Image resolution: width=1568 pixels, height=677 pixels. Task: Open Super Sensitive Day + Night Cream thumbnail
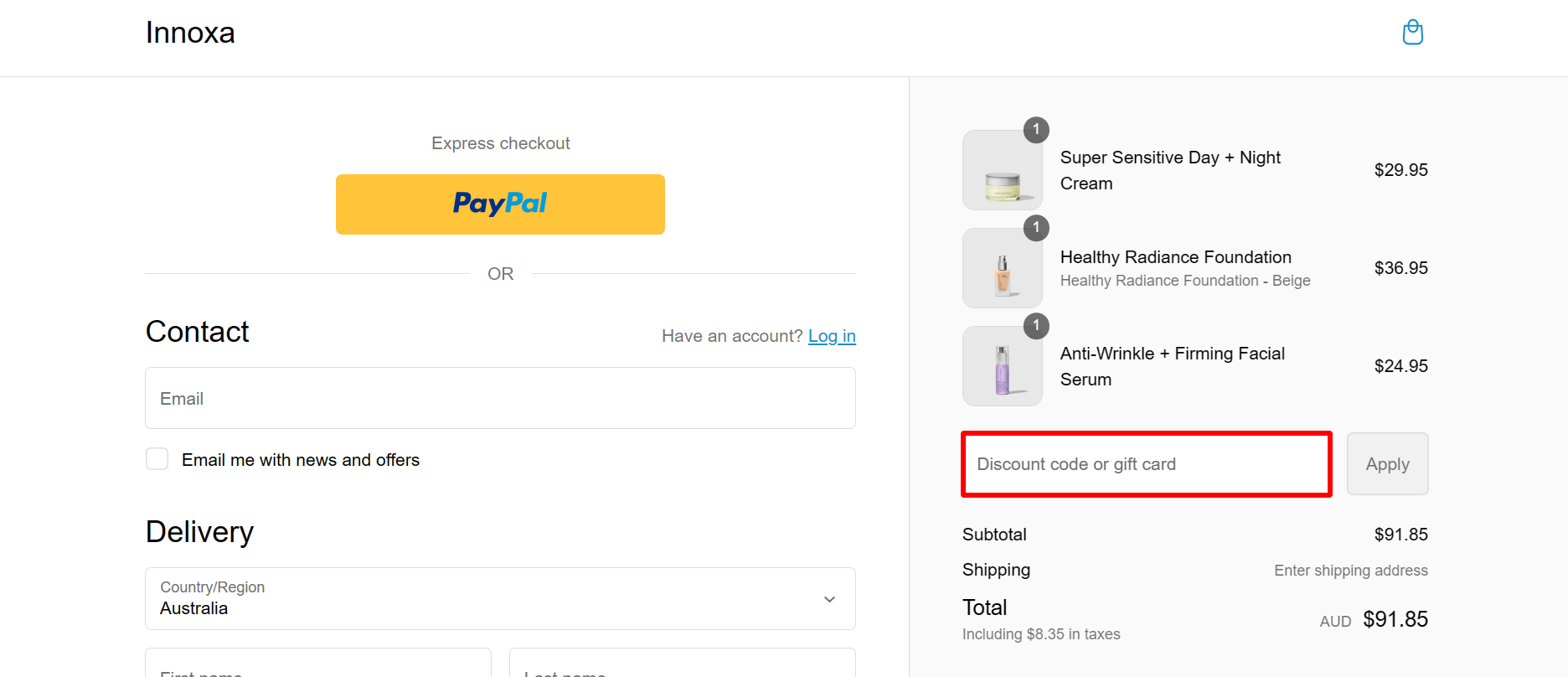click(1003, 170)
